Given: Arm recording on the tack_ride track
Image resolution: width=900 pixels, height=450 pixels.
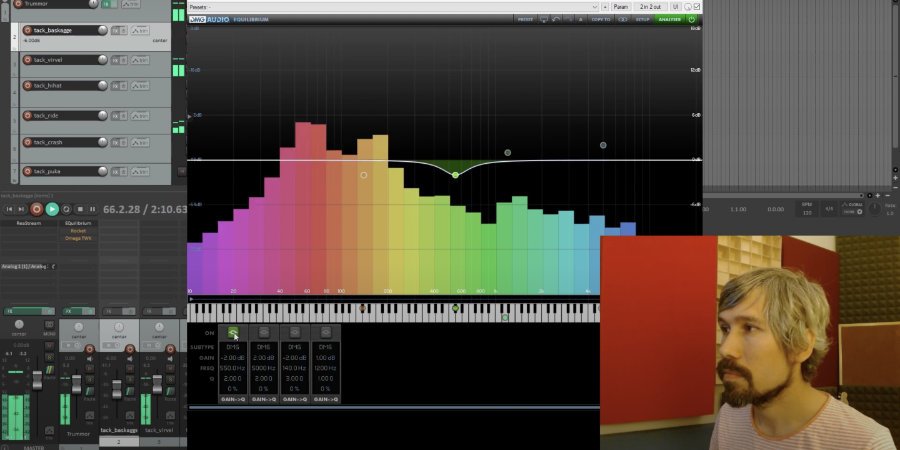Looking at the screenshot, I should pos(28,115).
